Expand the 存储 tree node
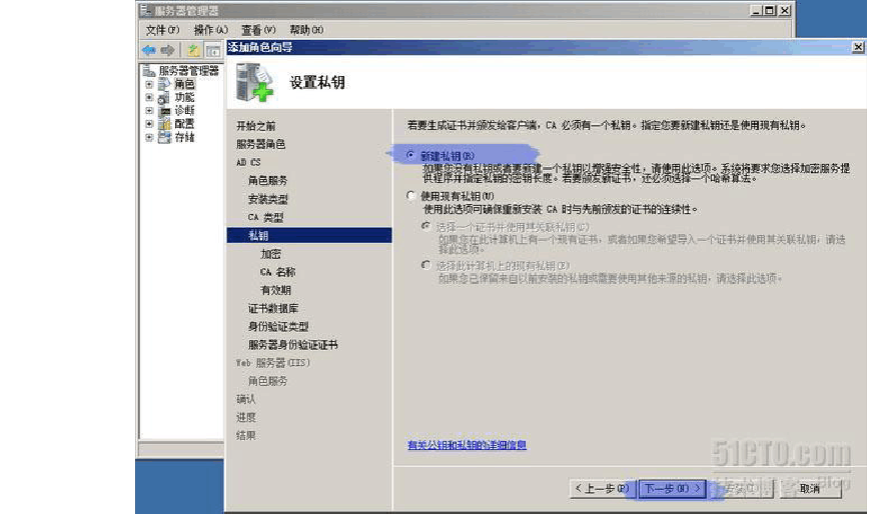This screenshot has width=893, height=514. [149, 137]
